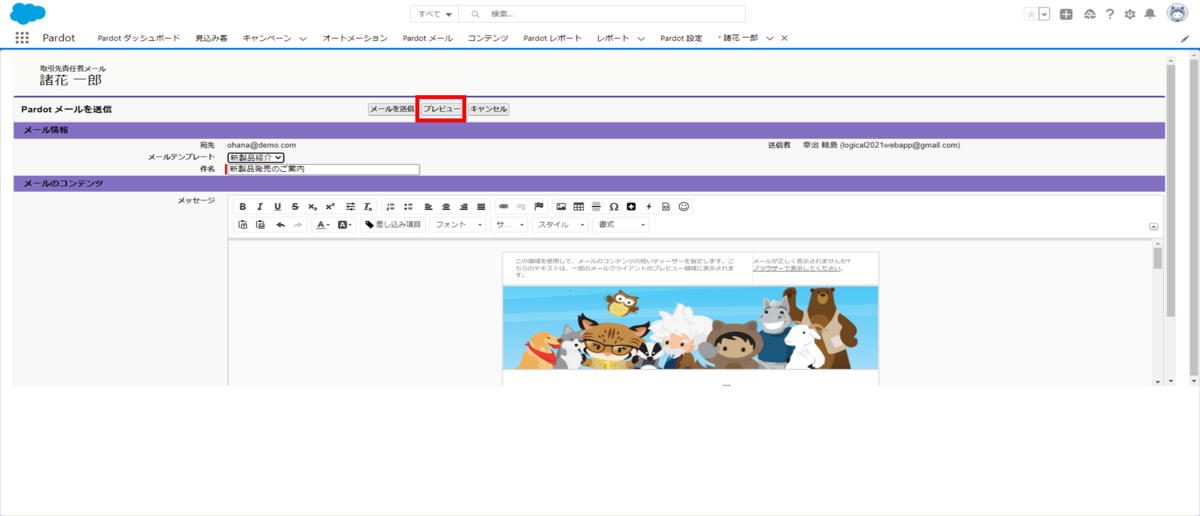The height and width of the screenshot is (516, 1200).
Task: Open the emoji smiley picker
Action: click(684, 207)
